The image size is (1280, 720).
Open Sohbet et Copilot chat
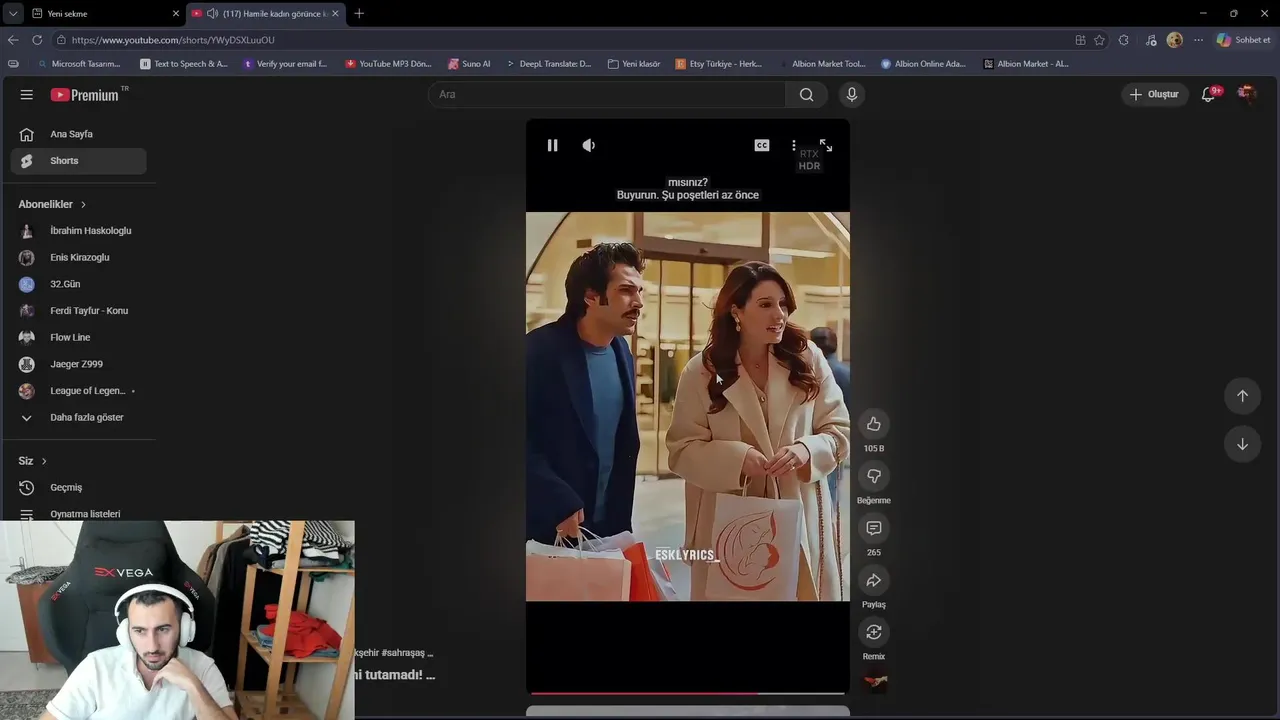coord(1244,40)
